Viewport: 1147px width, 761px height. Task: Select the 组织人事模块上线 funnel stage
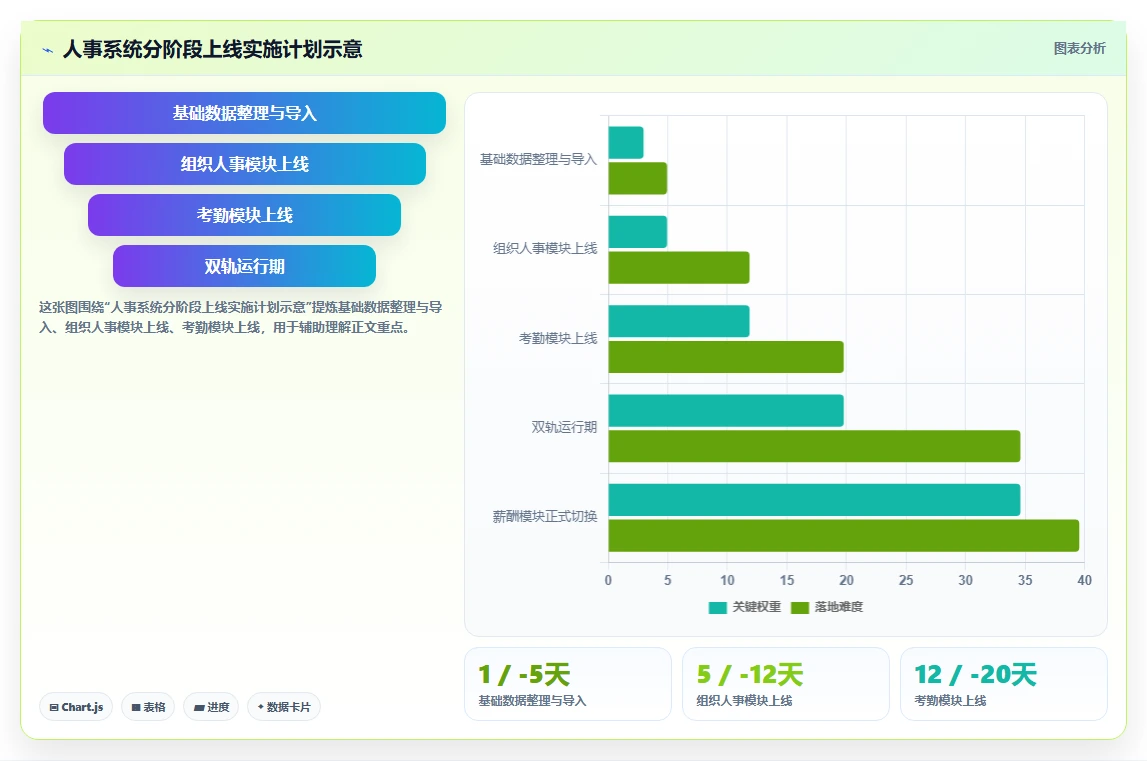point(244,164)
